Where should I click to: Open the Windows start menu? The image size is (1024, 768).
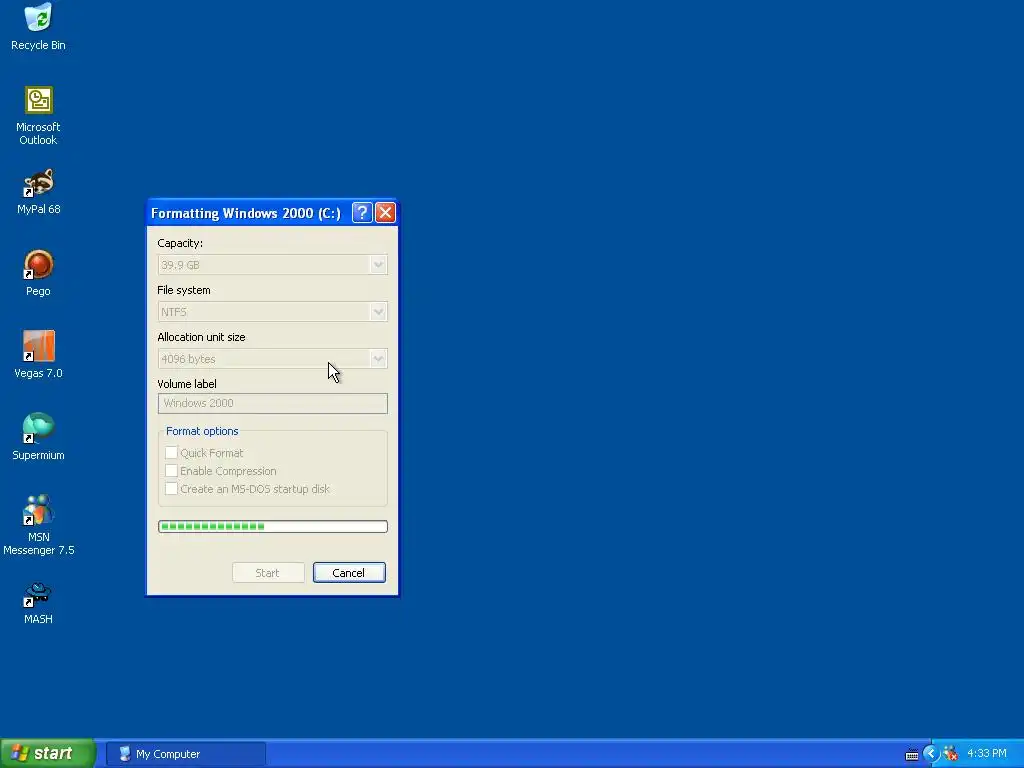click(x=47, y=754)
